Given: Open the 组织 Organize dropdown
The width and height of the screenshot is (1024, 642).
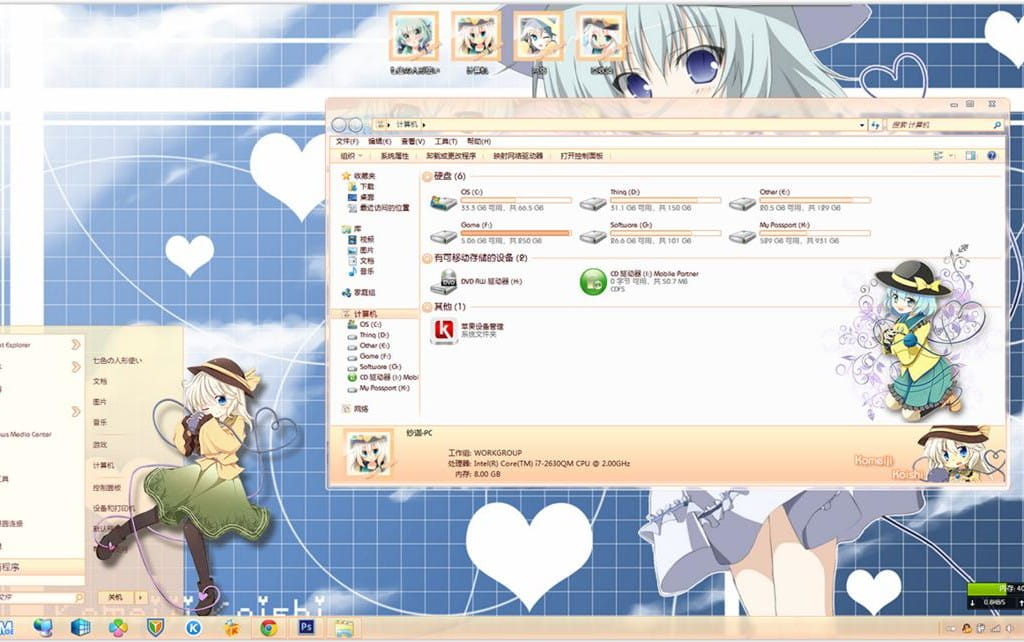Looking at the screenshot, I should click(x=350, y=156).
